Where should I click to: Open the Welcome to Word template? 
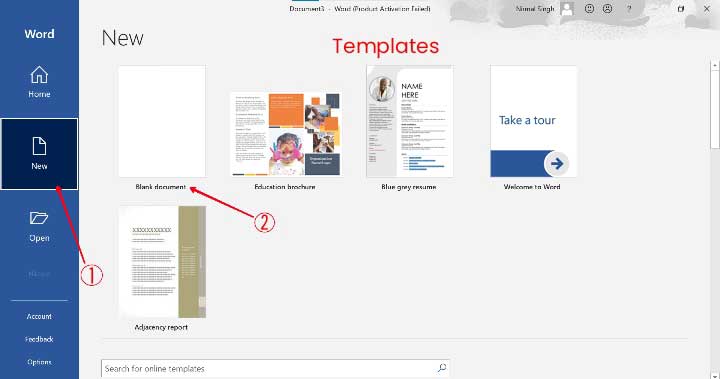click(533, 121)
